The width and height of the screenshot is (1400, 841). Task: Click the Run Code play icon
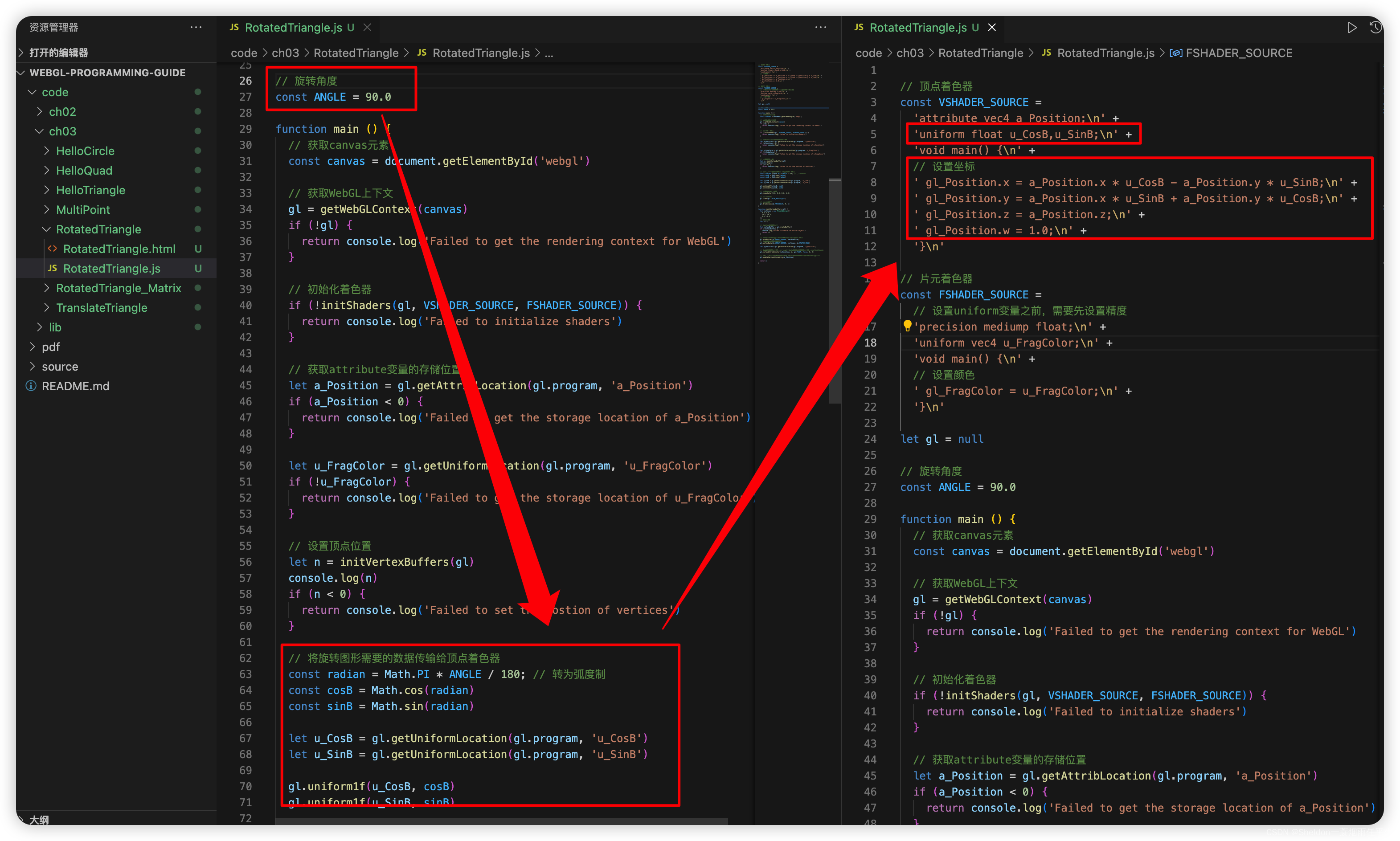click(1352, 27)
